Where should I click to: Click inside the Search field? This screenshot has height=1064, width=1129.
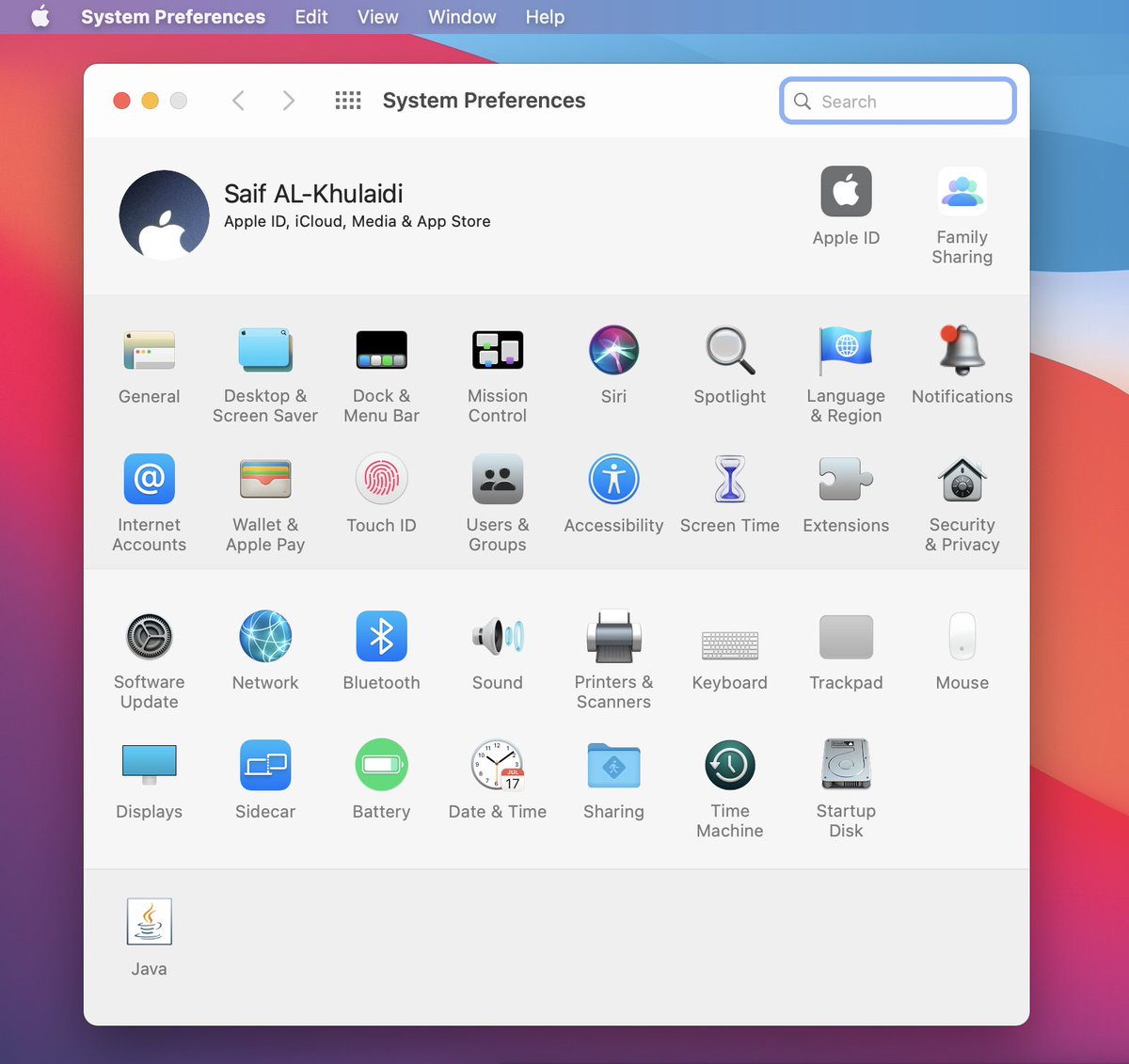coord(898,101)
